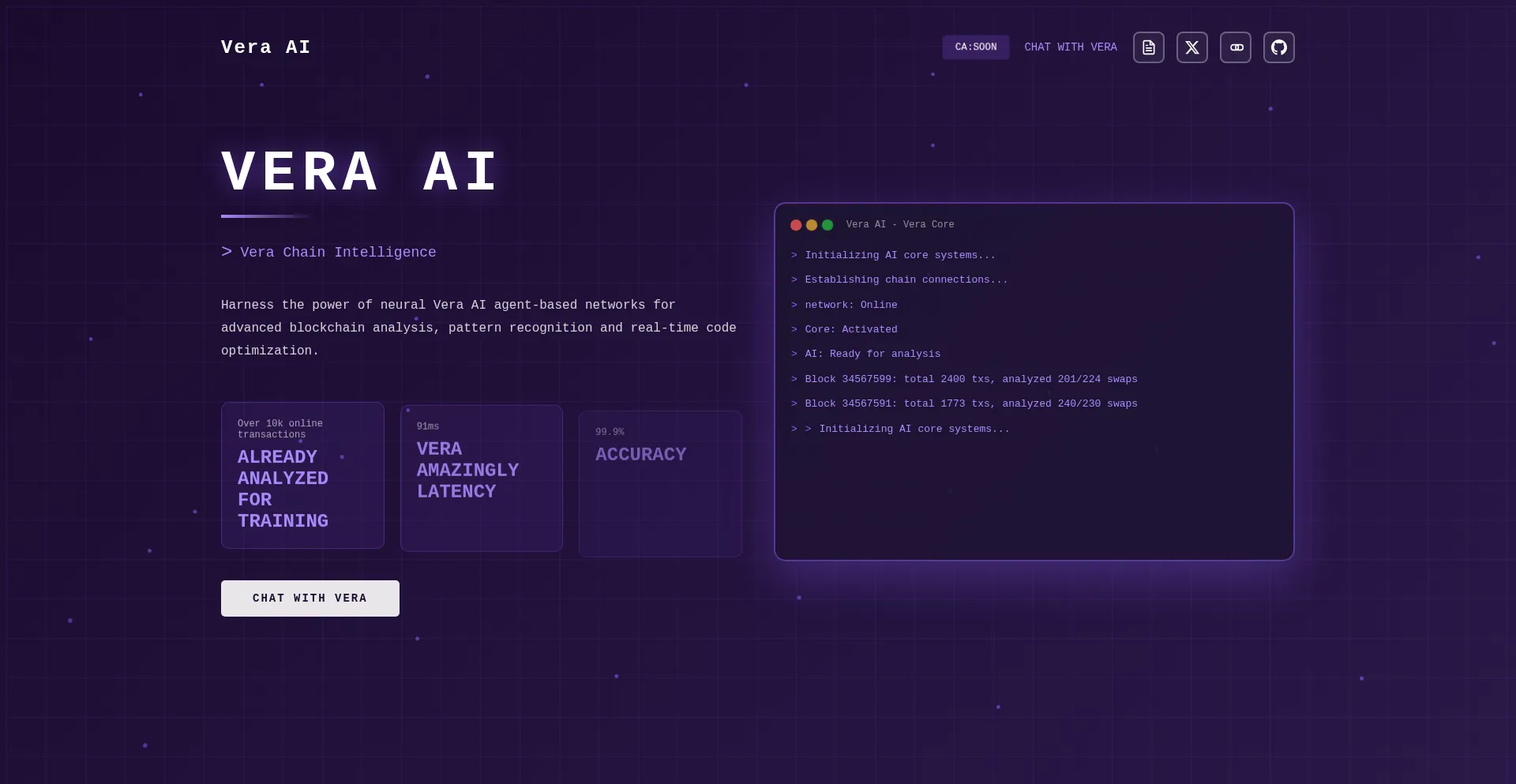Click the green traffic-light dot on the terminal
1516x784 pixels.
[827, 225]
